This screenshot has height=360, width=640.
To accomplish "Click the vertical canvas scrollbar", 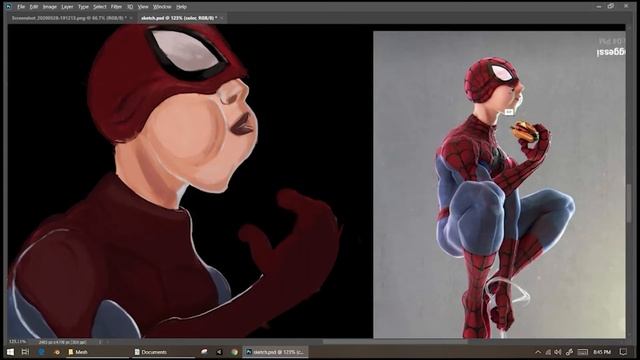I will 629,203.
